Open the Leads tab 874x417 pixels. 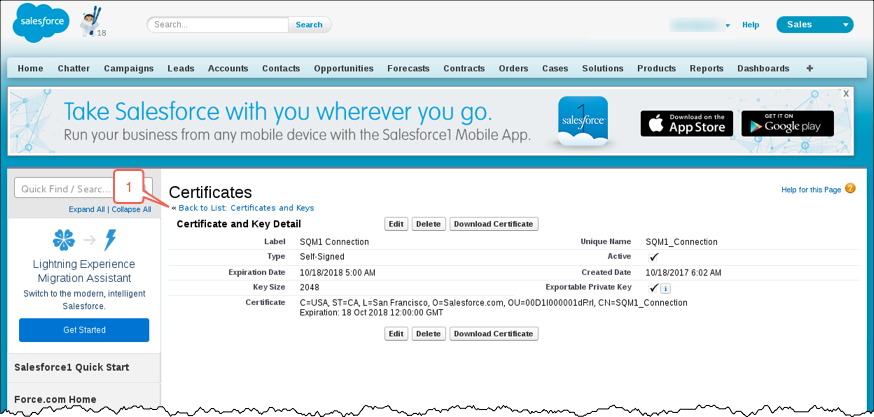(x=181, y=68)
